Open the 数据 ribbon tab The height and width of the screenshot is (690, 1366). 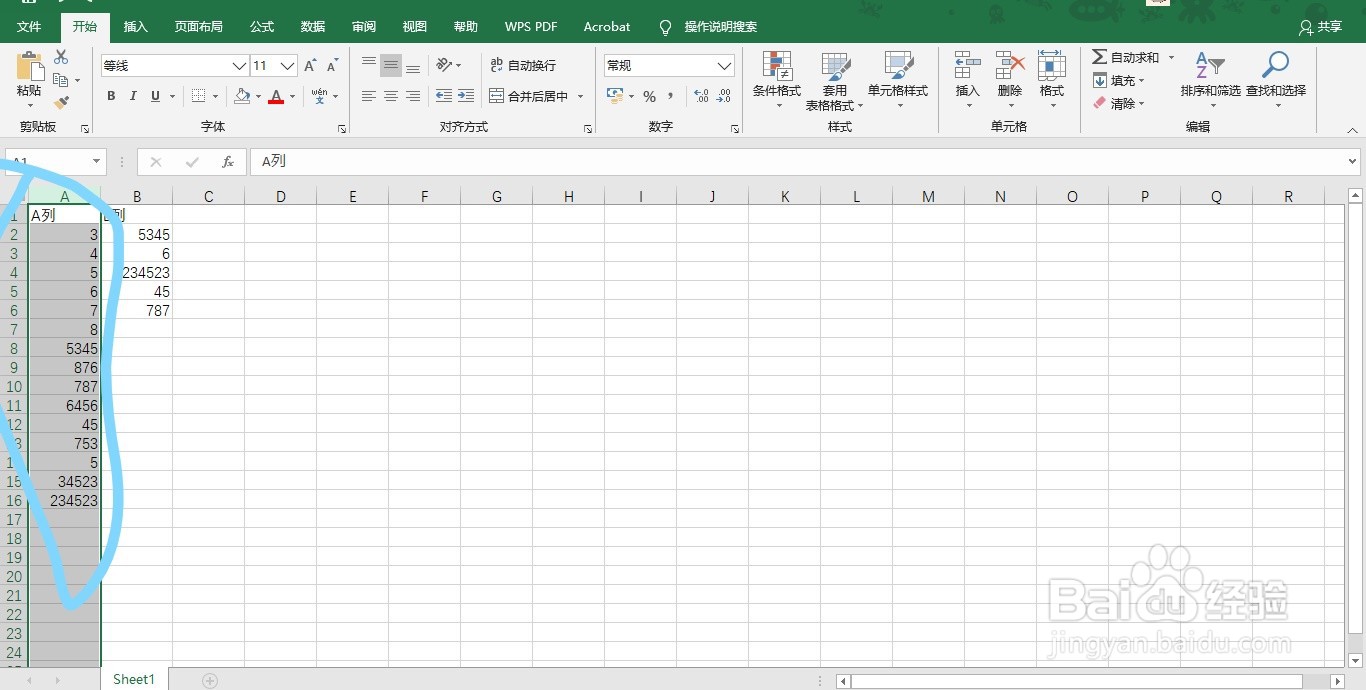coord(312,26)
